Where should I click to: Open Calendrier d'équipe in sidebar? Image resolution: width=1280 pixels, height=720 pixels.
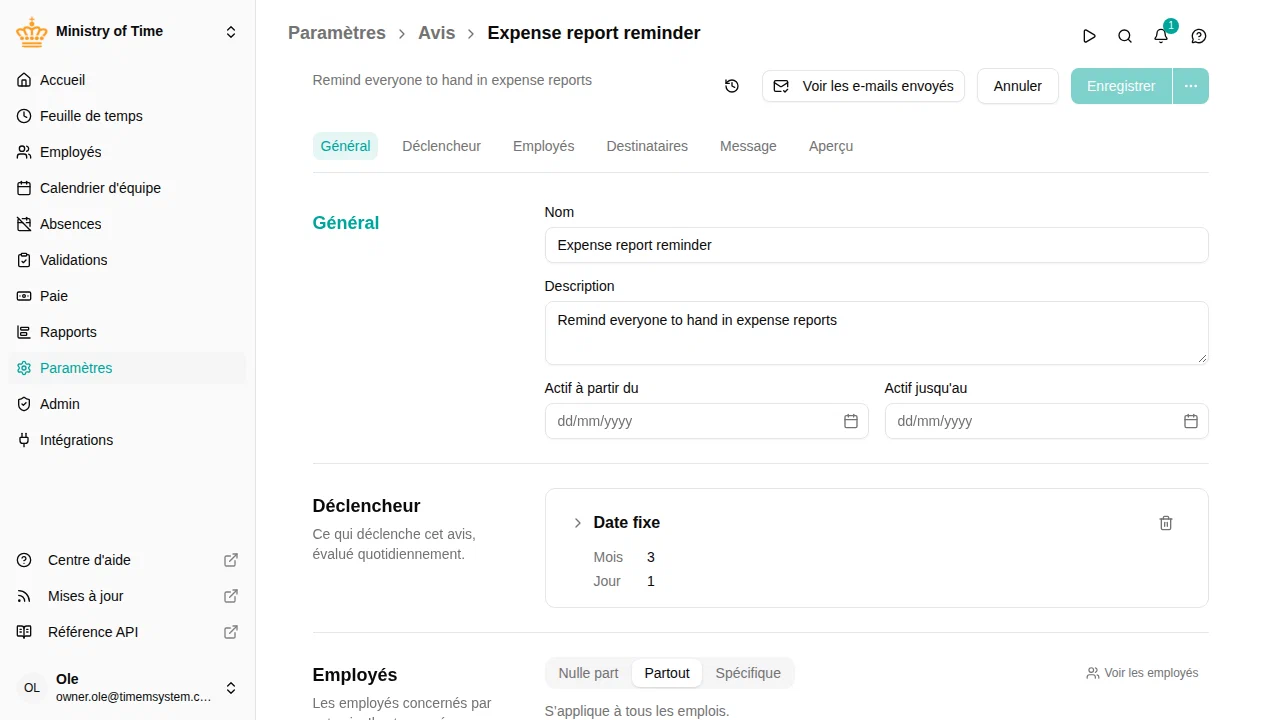pyautogui.click(x=128, y=188)
